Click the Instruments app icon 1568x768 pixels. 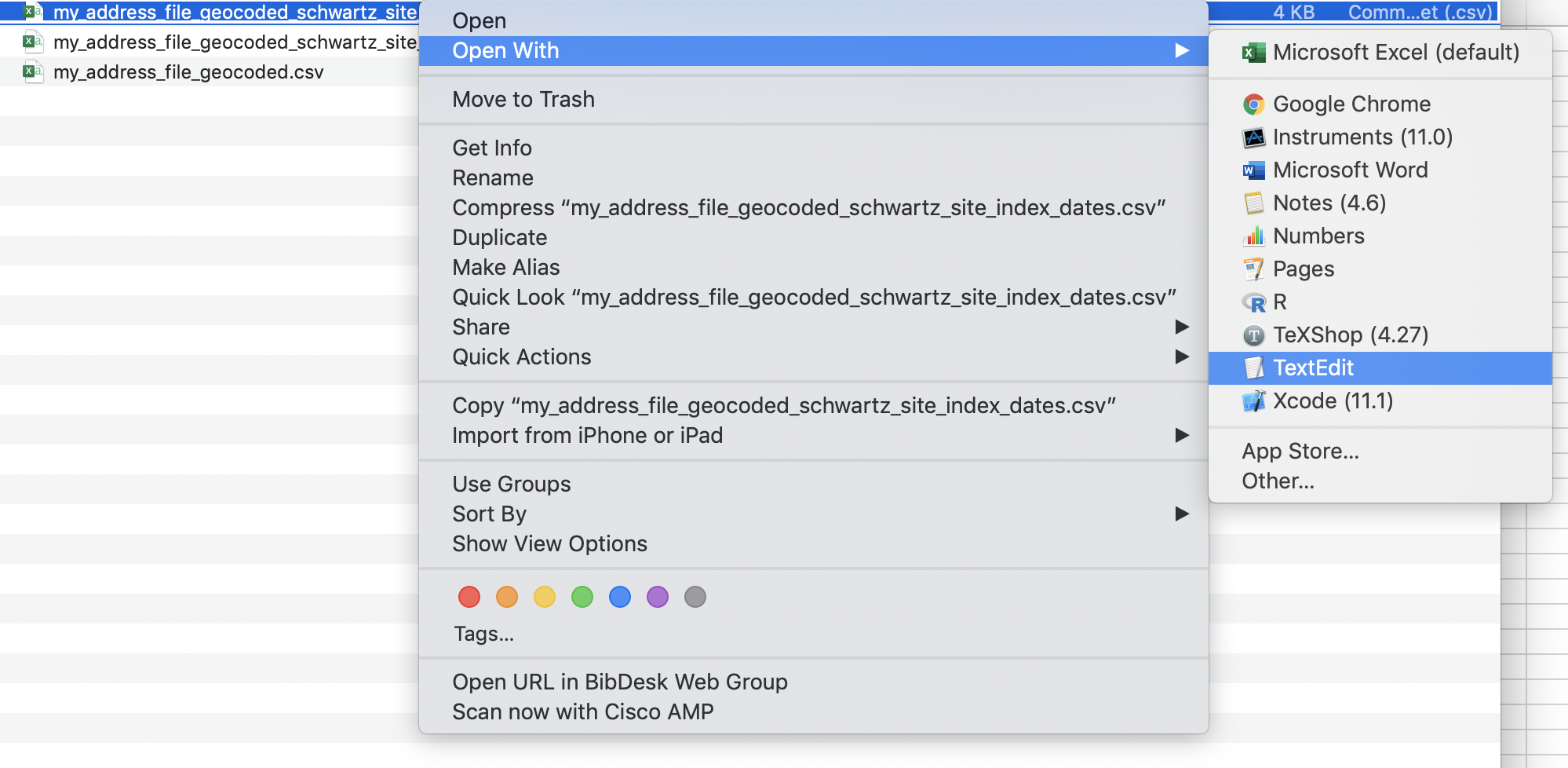[1253, 137]
